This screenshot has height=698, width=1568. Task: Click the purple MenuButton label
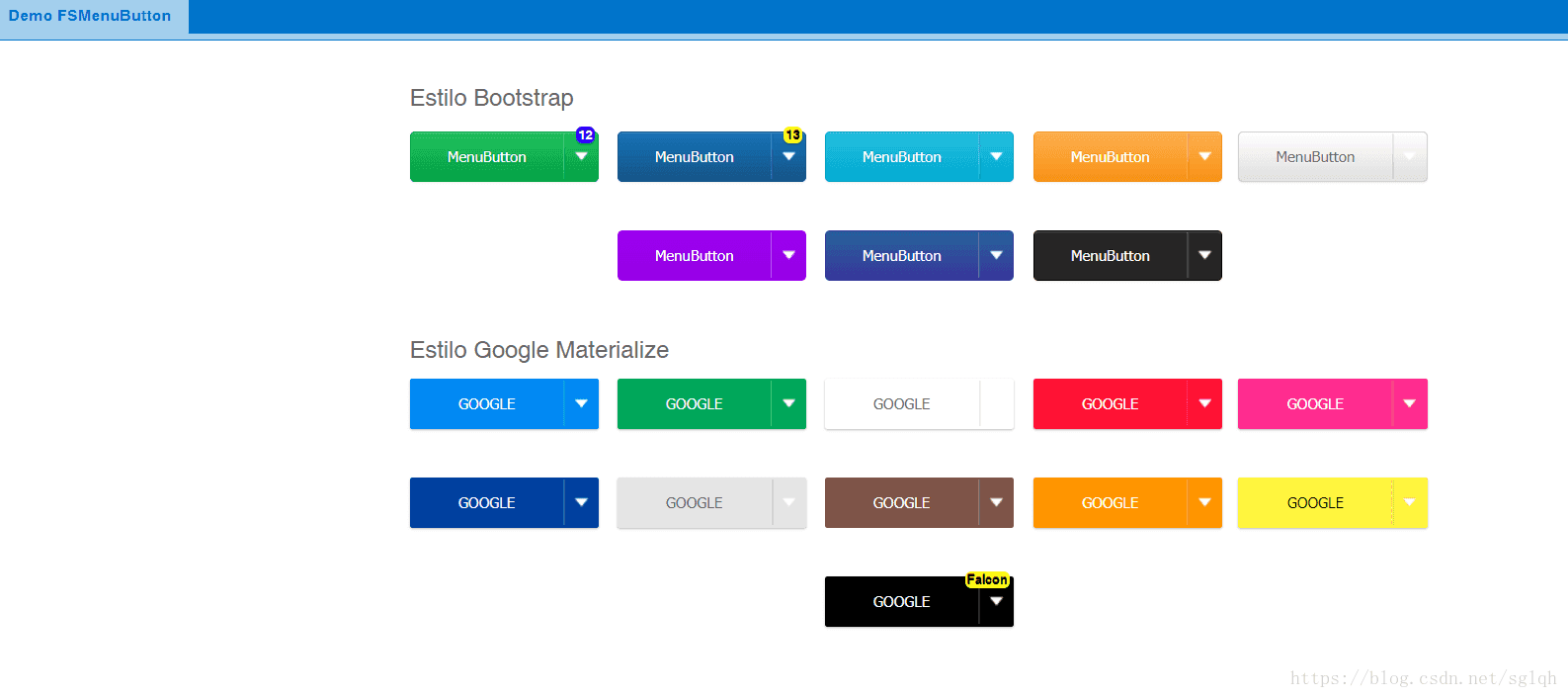click(694, 256)
